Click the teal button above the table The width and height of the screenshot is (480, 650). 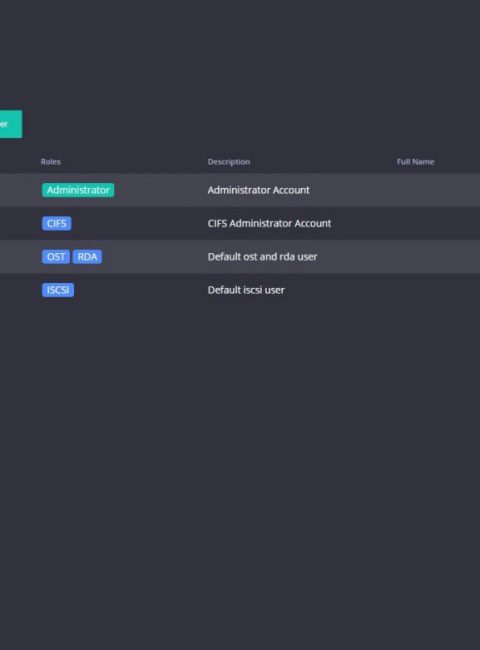tap(11, 124)
